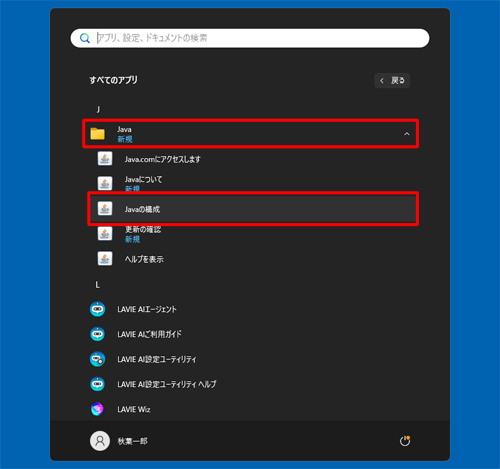500x469 pixels.
Task: Click the Javaの構成 coffee cup icon
Action: 105,209
